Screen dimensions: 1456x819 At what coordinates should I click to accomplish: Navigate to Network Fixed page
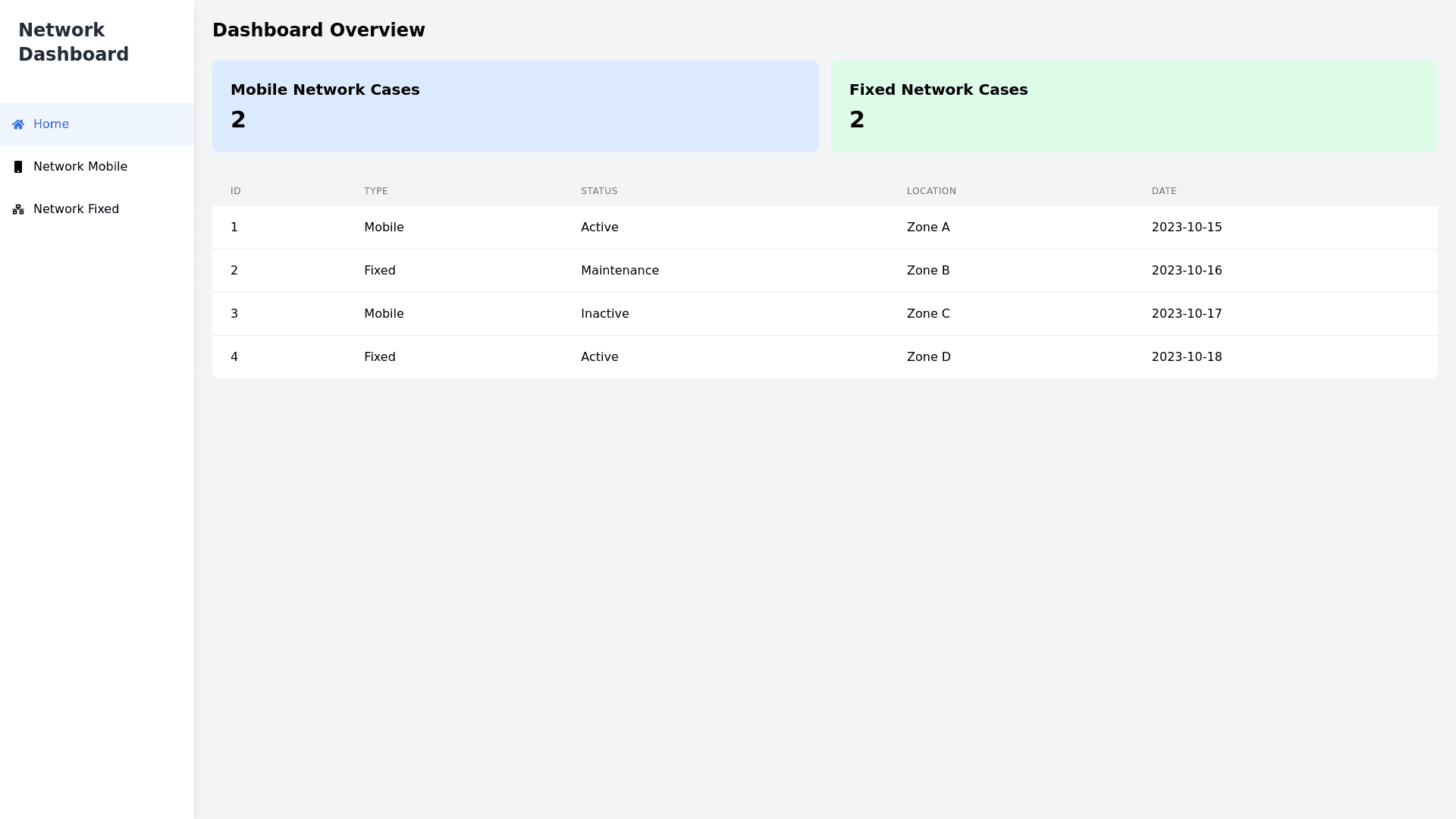coord(76,209)
